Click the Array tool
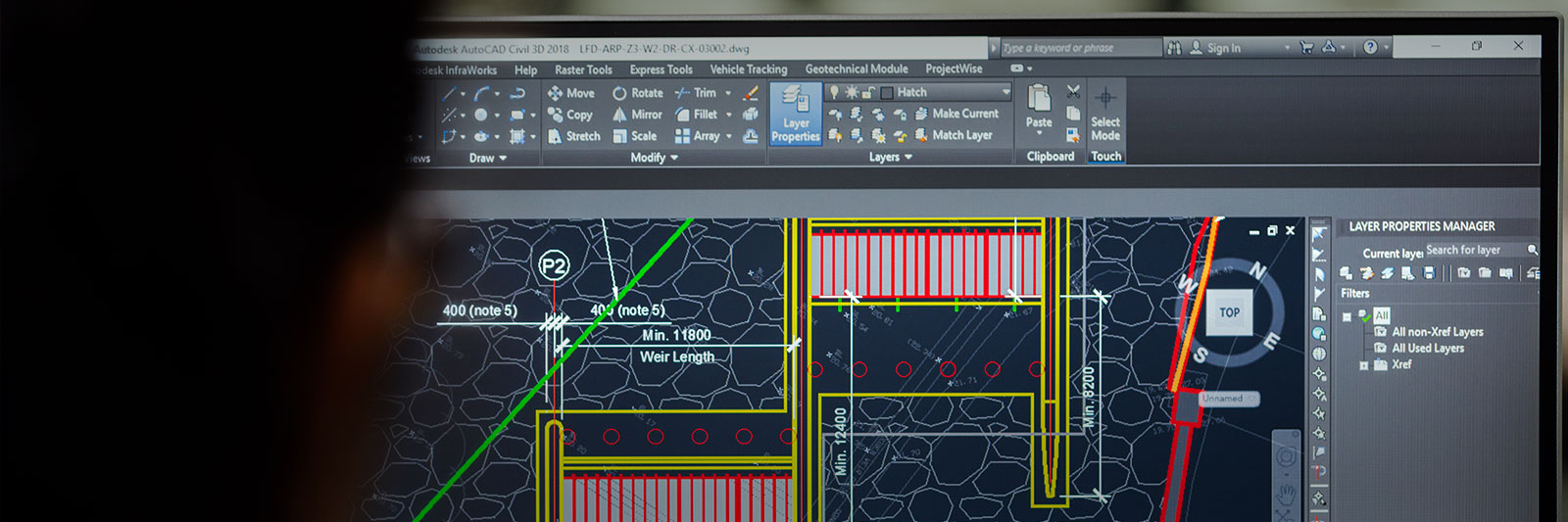 click(x=697, y=136)
